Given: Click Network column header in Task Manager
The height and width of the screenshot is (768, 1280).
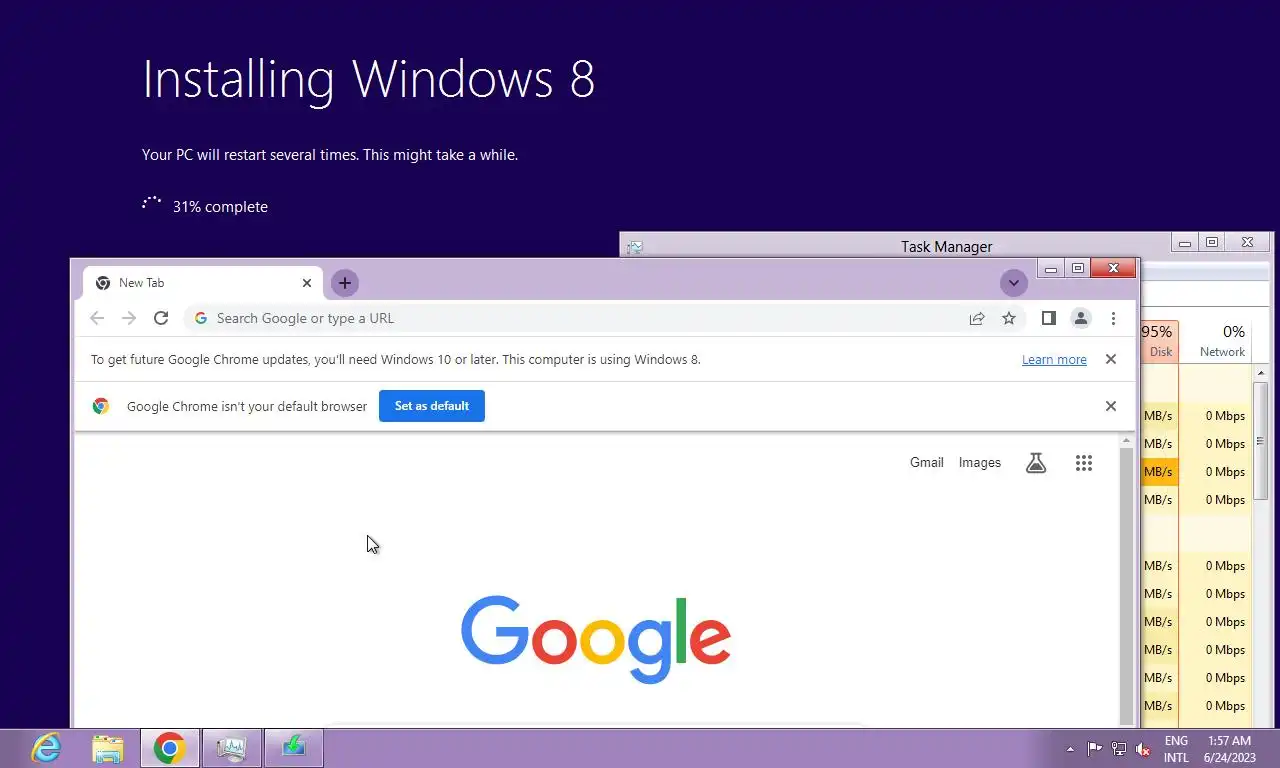Looking at the screenshot, I should click(1215, 342).
